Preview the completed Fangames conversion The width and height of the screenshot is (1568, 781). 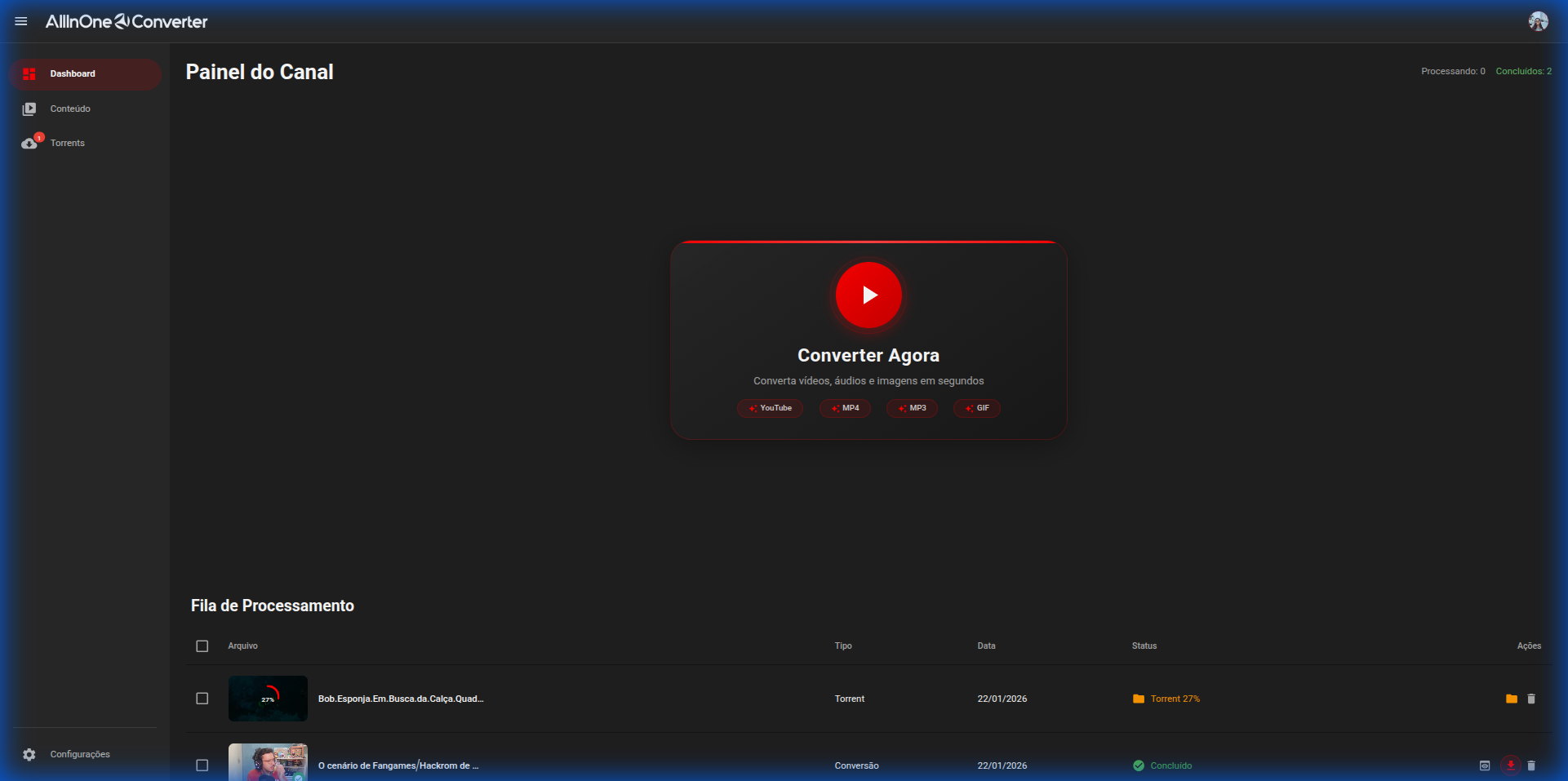[x=1485, y=765]
